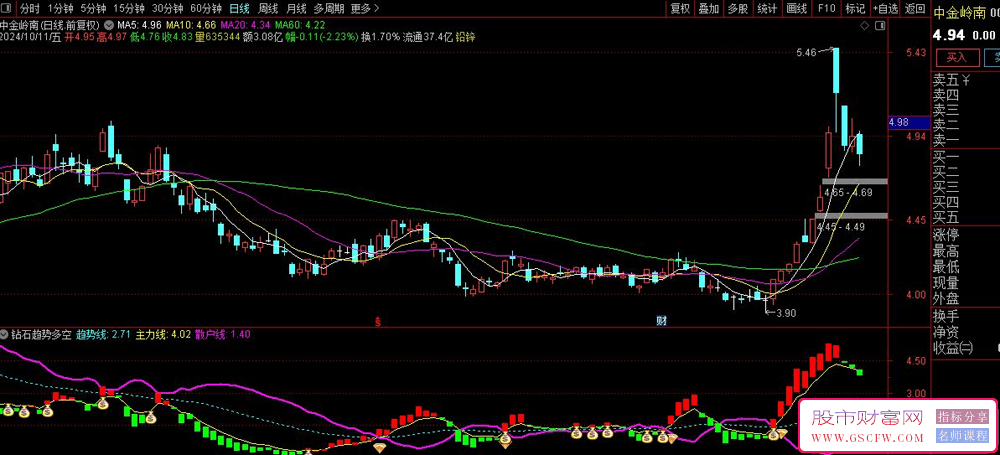Image resolution: width=1000 pixels, height=455 pixels.
Task: Select the gray 4.45 - 4.49 zone bar
Action: tap(851, 216)
